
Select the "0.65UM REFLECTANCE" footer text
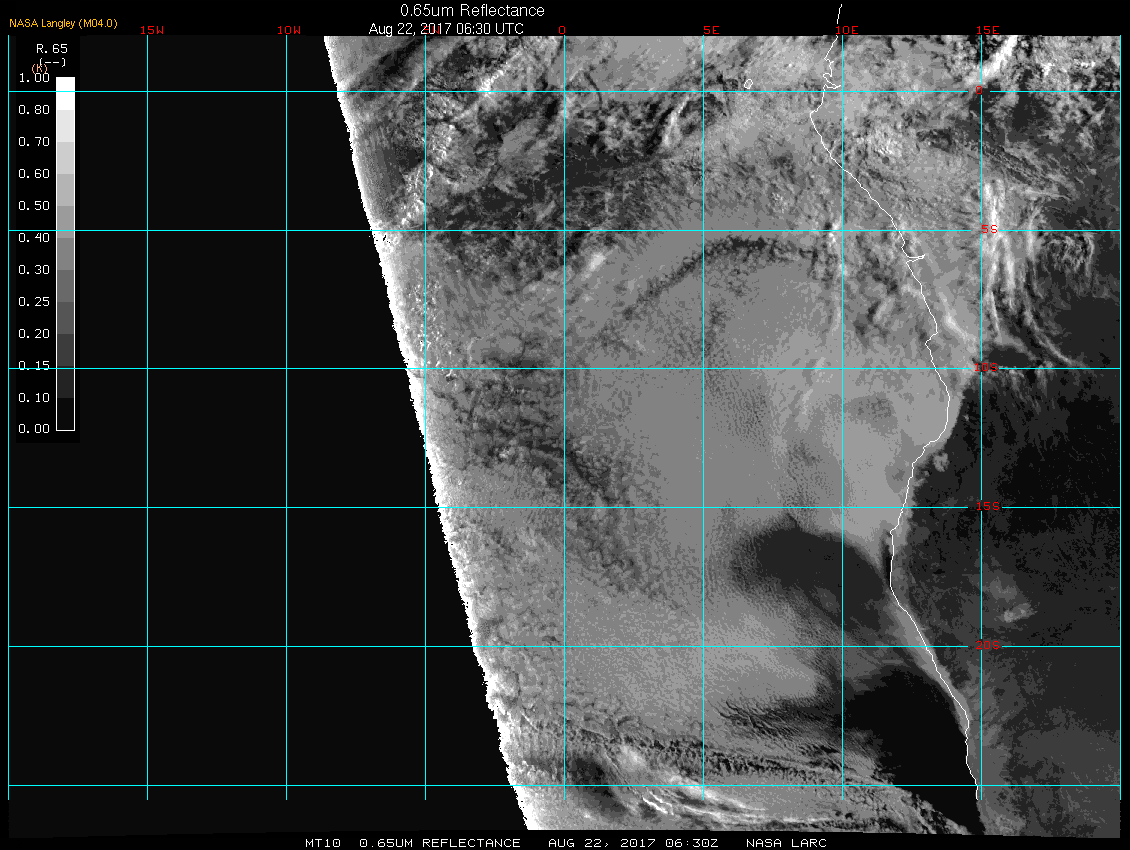coord(440,843)
